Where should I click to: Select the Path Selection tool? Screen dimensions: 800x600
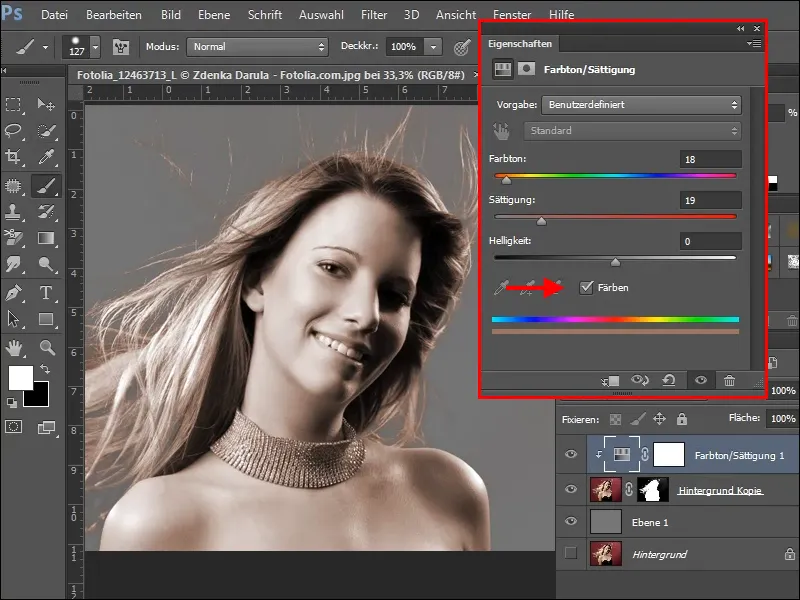(13, 319)
